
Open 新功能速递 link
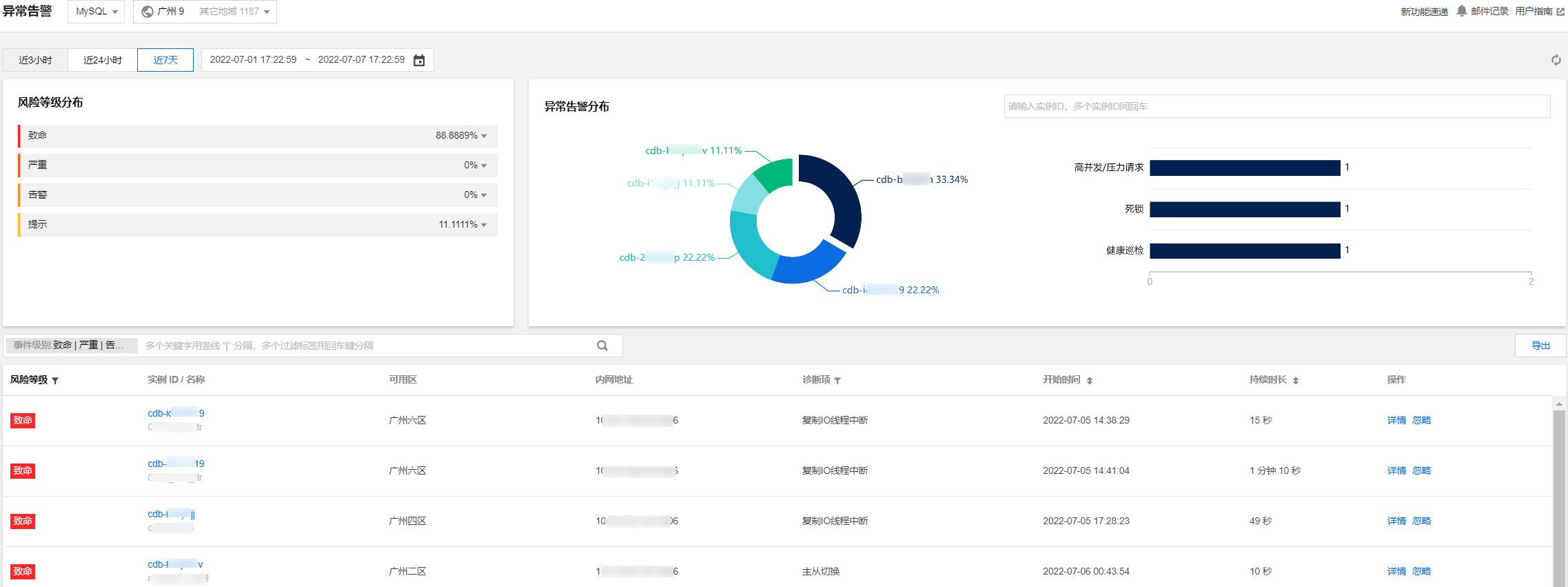(x=1425, y=12)
